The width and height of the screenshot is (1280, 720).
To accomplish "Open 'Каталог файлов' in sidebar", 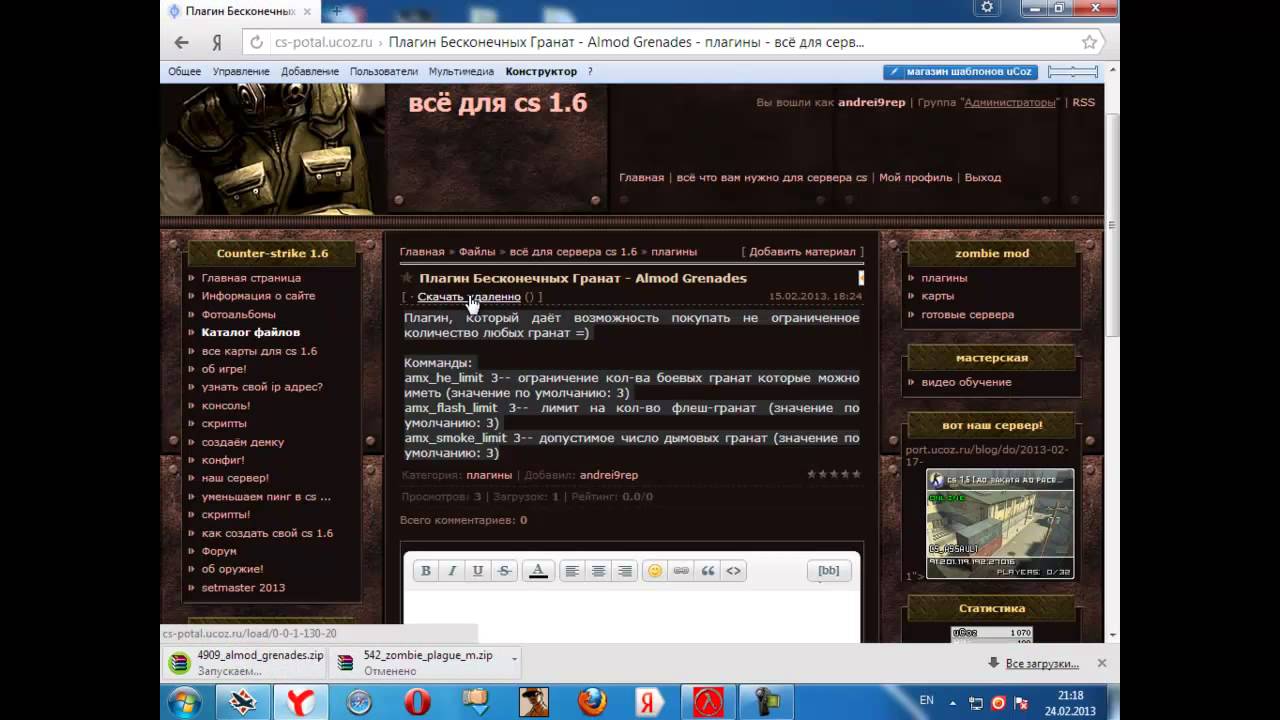I will click(x=251, y=332).
